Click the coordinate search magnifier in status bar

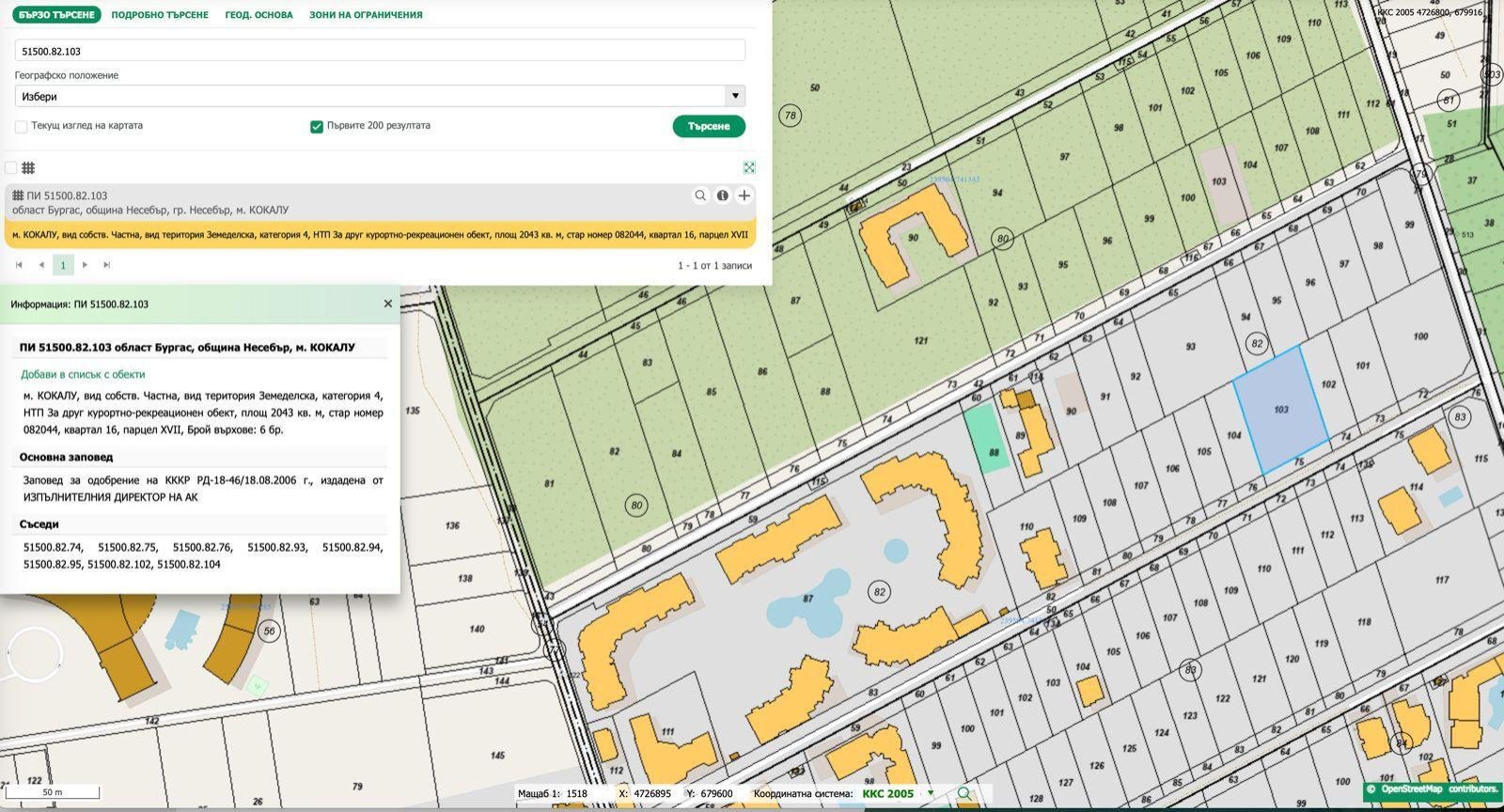(x=963, y=794)
